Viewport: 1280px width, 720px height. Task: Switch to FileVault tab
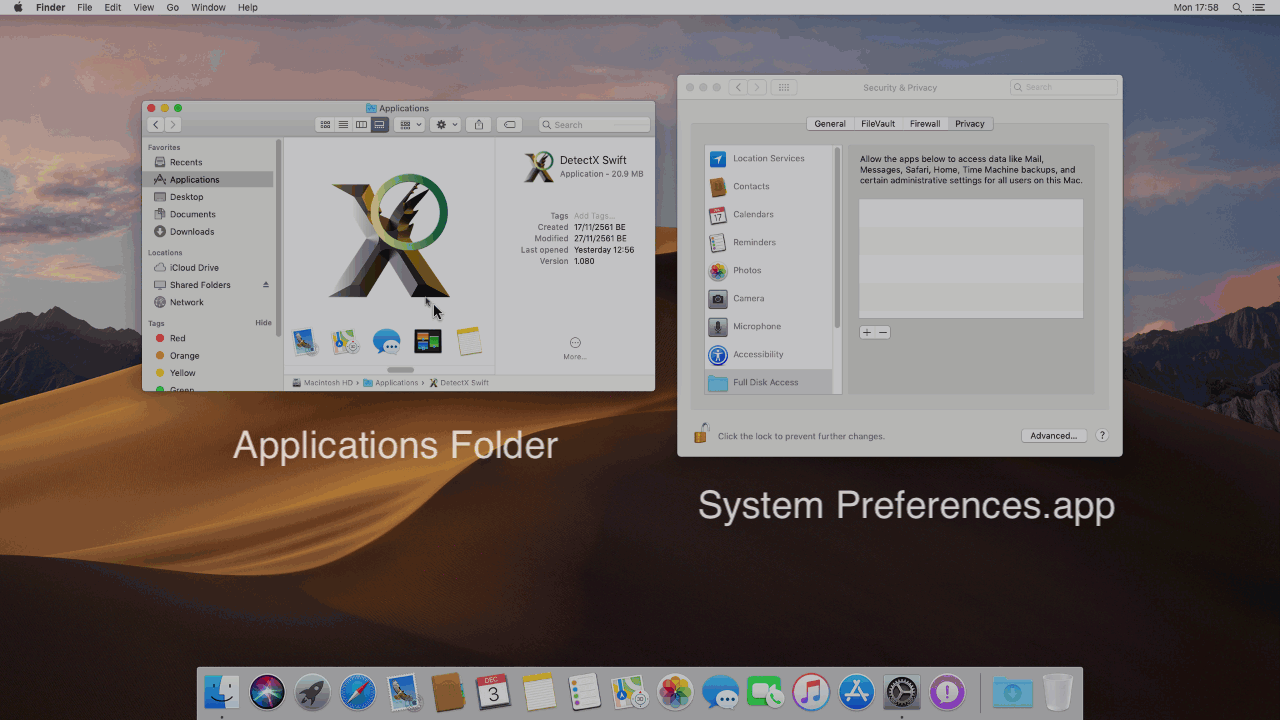pyautogui.click(x=878, y=124)
